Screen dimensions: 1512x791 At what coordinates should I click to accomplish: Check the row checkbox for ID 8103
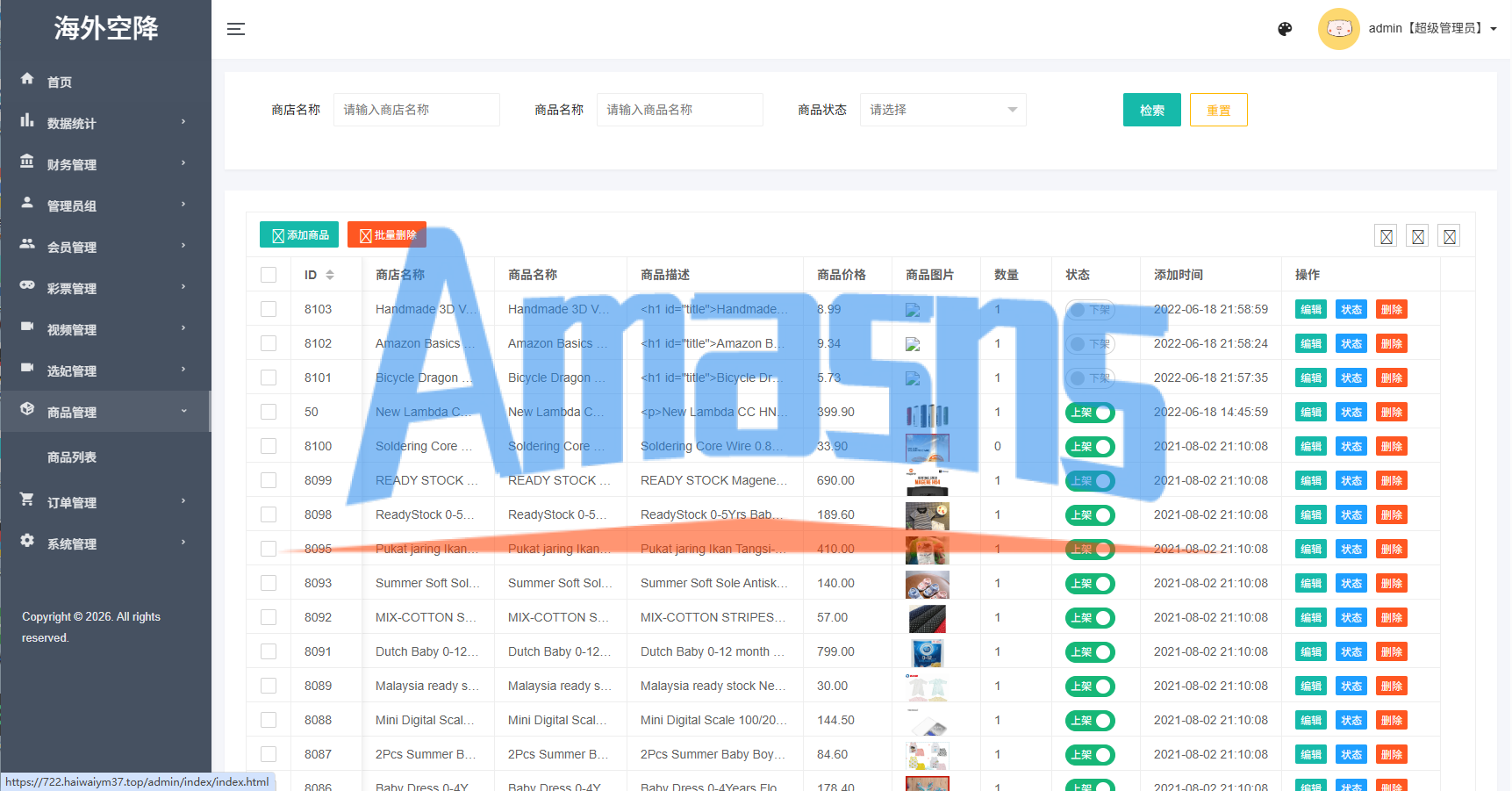(x=269, y=309)
